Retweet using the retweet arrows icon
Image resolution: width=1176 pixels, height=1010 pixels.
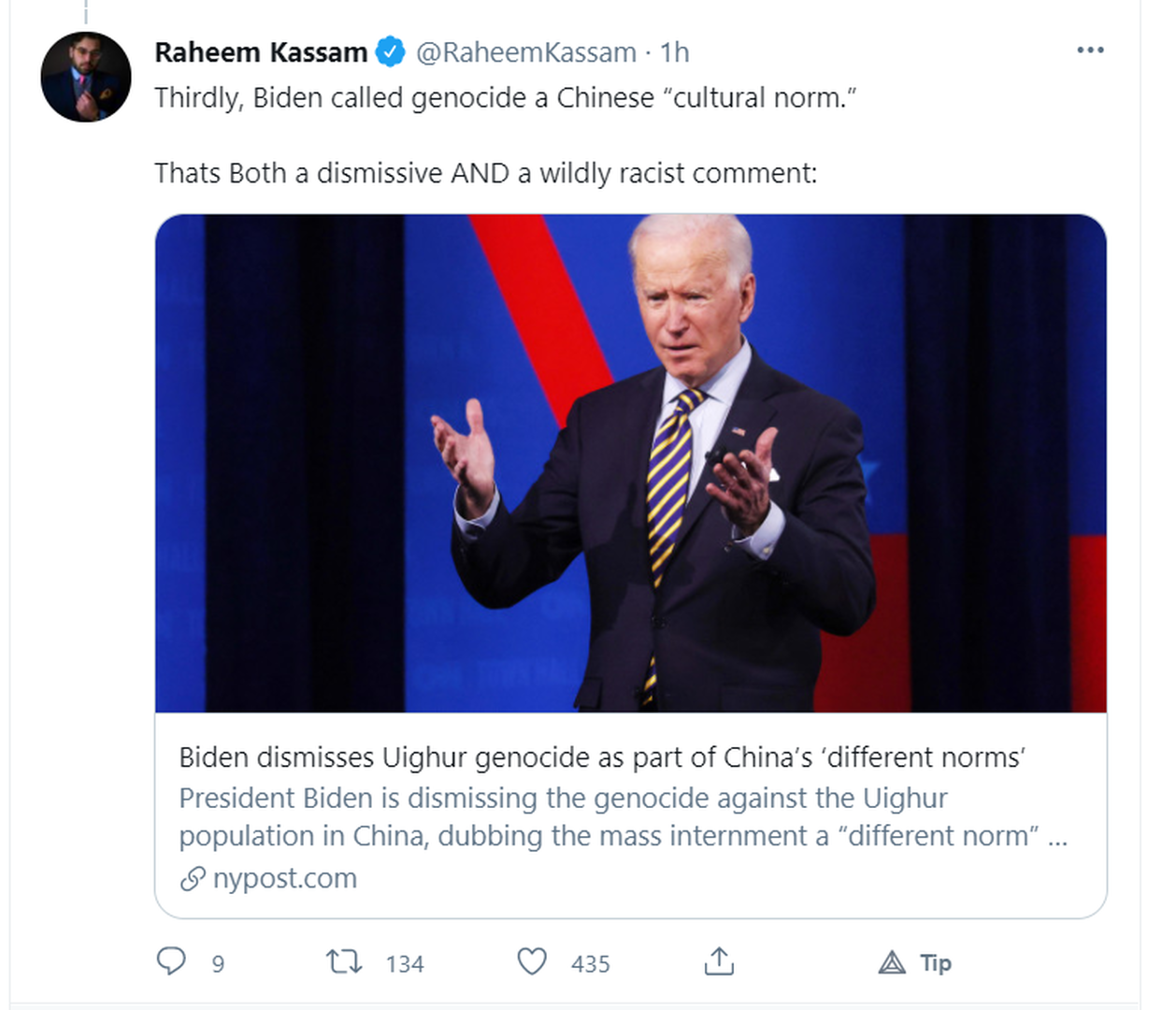point(344,961)
